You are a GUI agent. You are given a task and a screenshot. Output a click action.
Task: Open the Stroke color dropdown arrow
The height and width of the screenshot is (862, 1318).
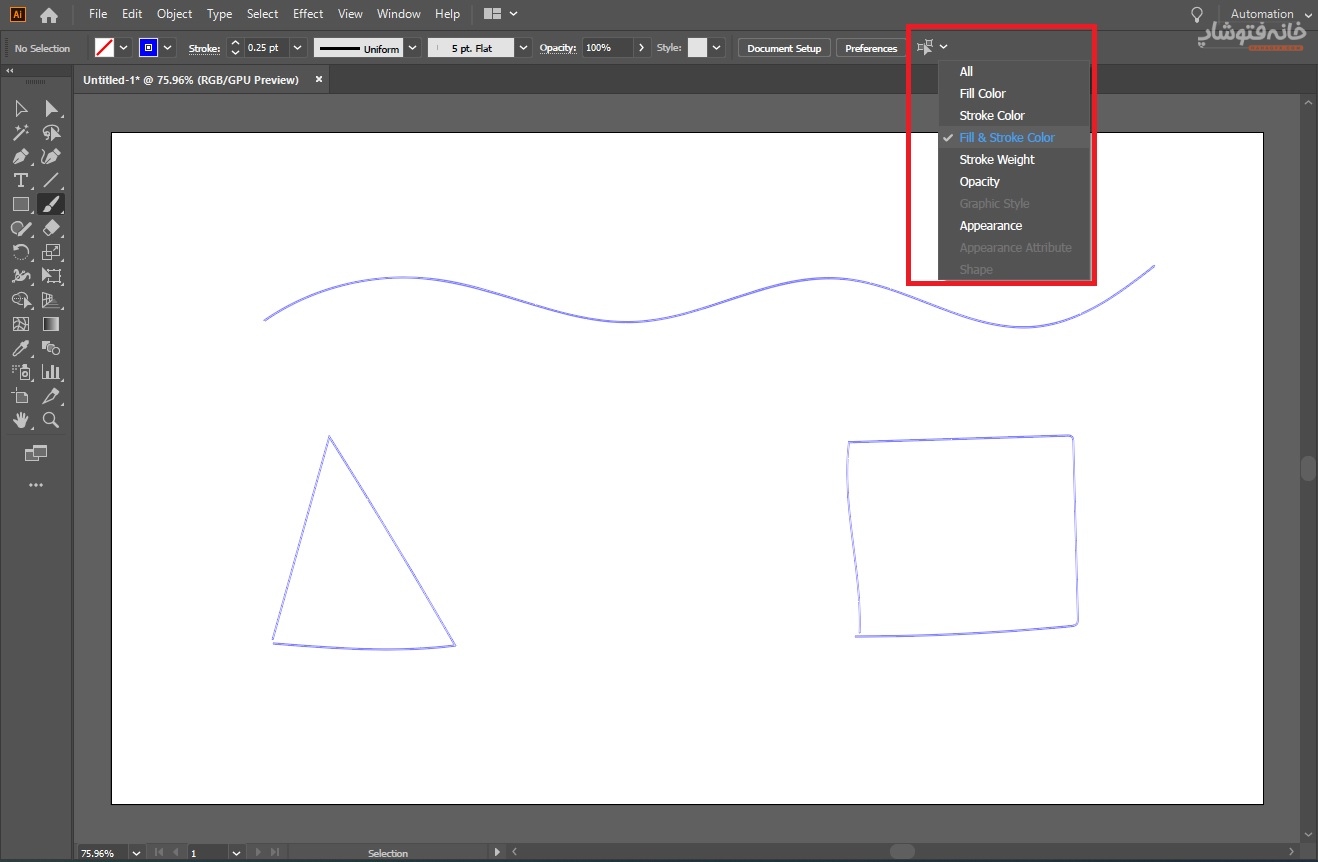click(168, 48)
